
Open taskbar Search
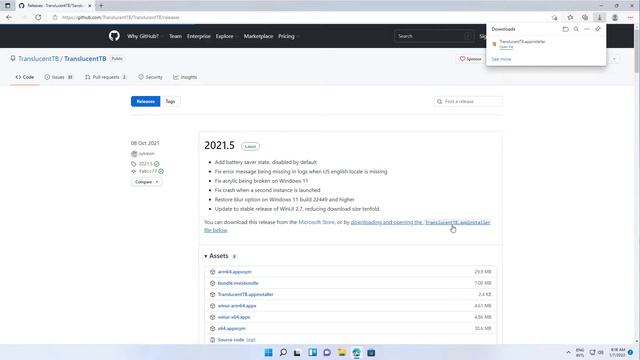pyautogui.click(x=283, y=353)
